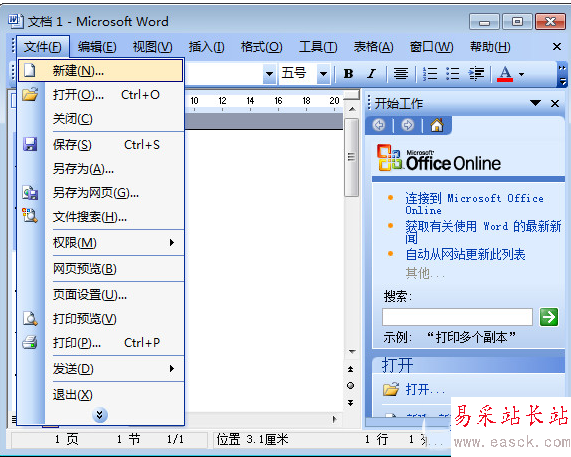
Task: Open the 表格(A) menu
Action: 374,47
